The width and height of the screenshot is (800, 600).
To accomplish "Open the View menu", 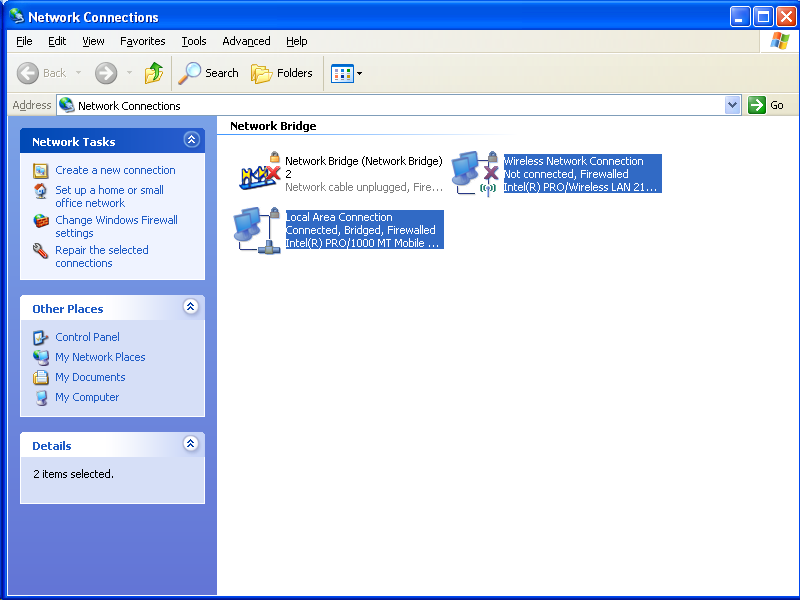I will (93, 41).
